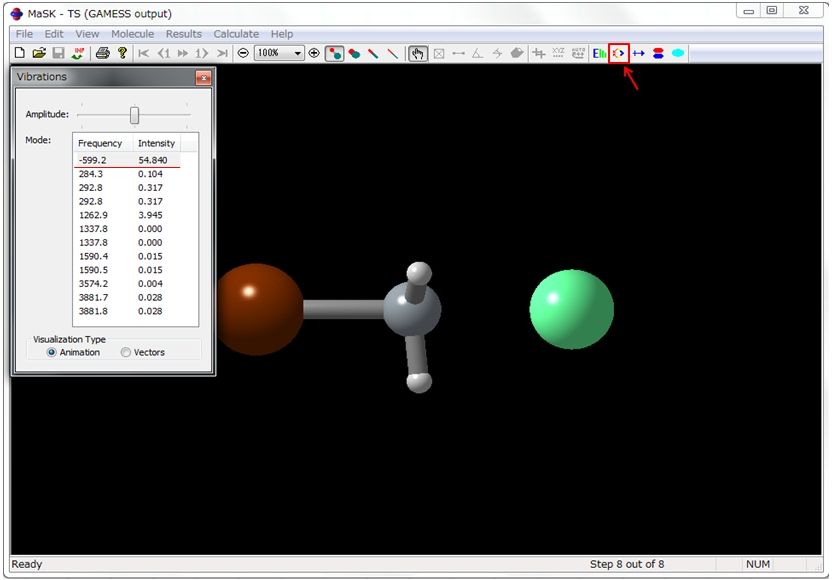Image resolution: width=832 pixels, height=580 pixels.
Task: Open the Calculate menu
Action: click(x=236, y=33)
